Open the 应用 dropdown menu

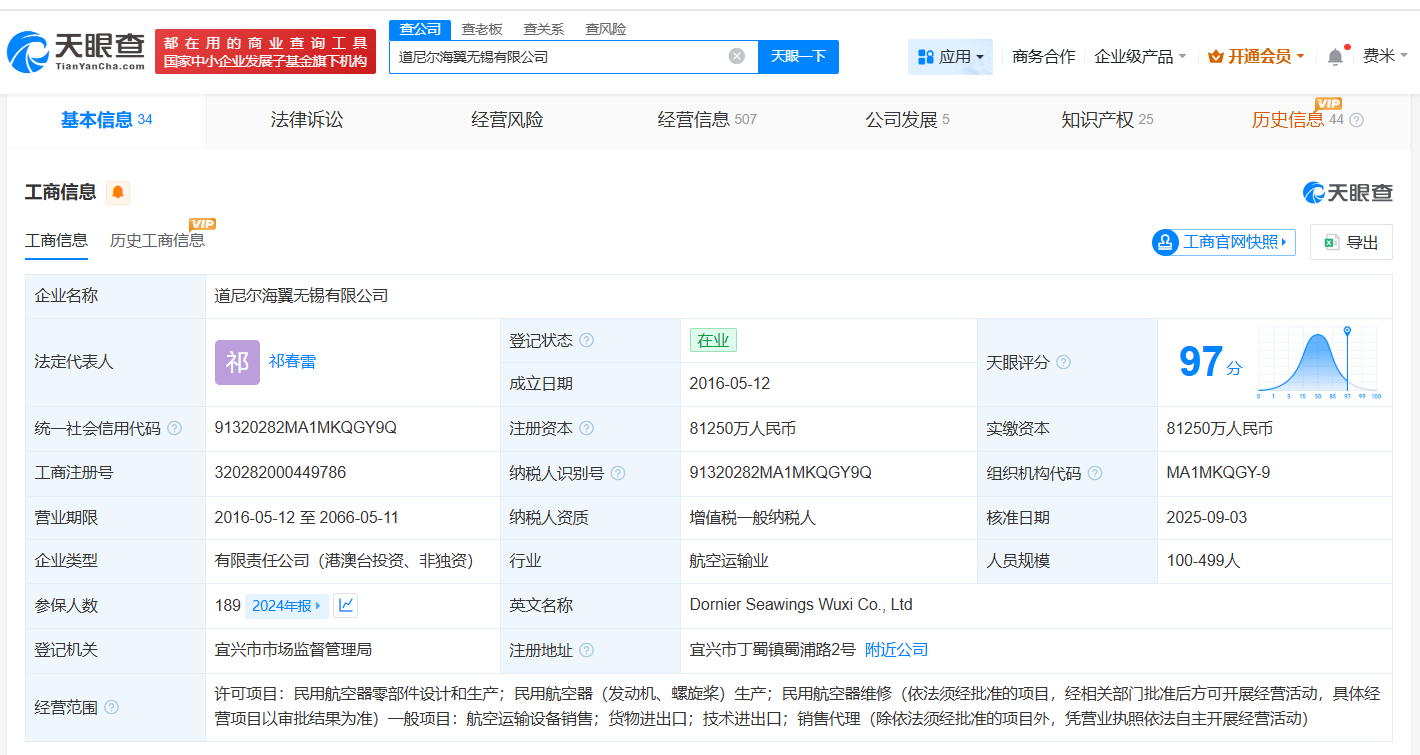pos(950,56)
